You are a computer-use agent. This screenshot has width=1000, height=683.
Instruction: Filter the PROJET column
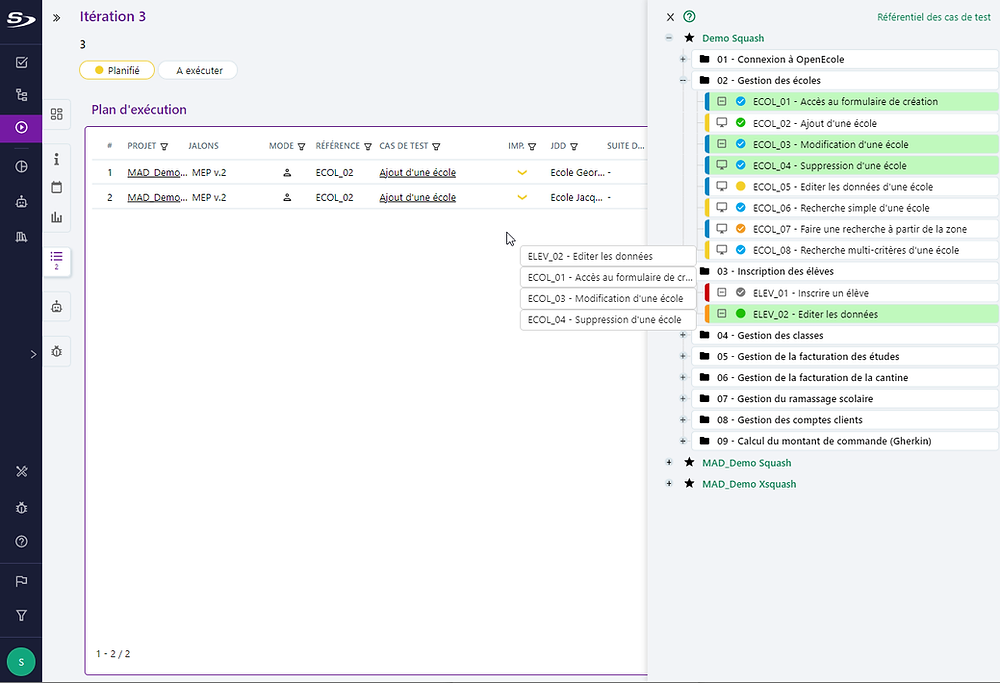pos(164,147)
